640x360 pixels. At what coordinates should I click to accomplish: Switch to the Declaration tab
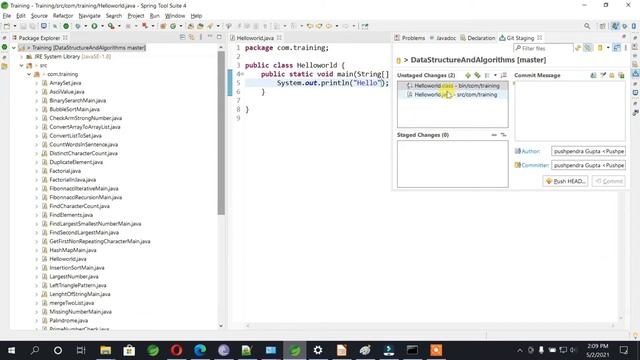tap(478, 38)
